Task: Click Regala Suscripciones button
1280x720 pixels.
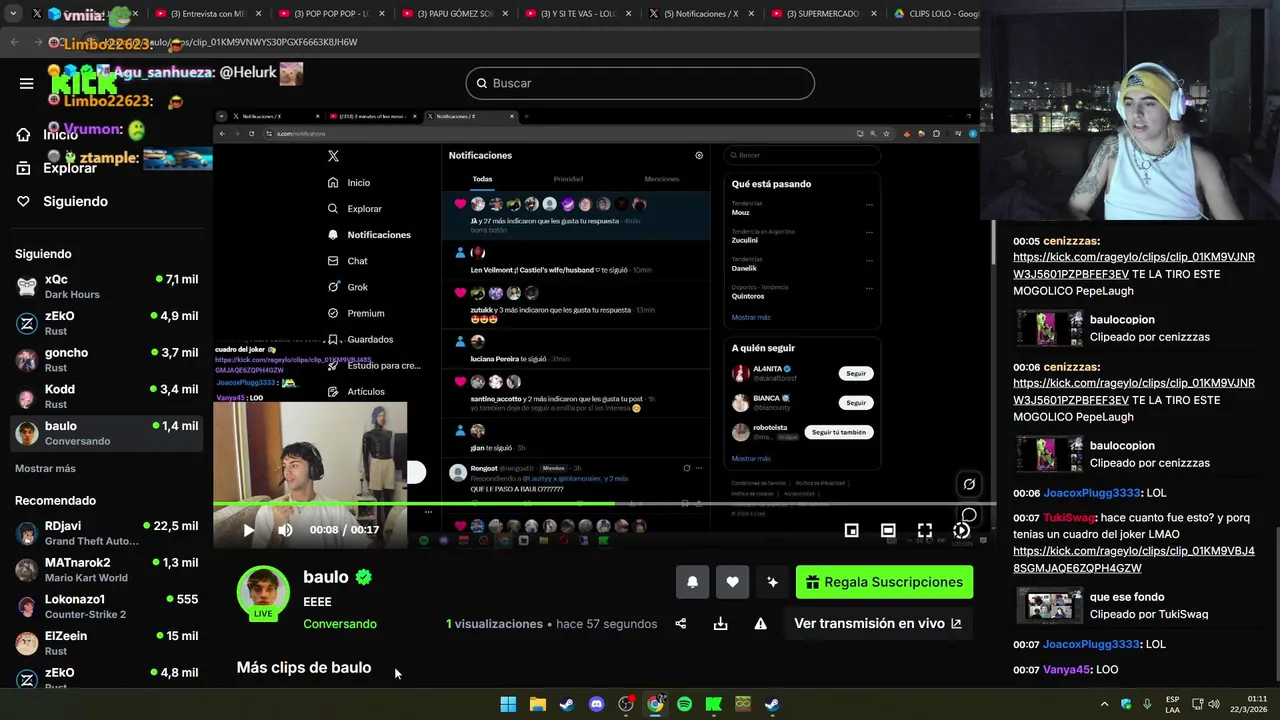Action: point(884,582)
